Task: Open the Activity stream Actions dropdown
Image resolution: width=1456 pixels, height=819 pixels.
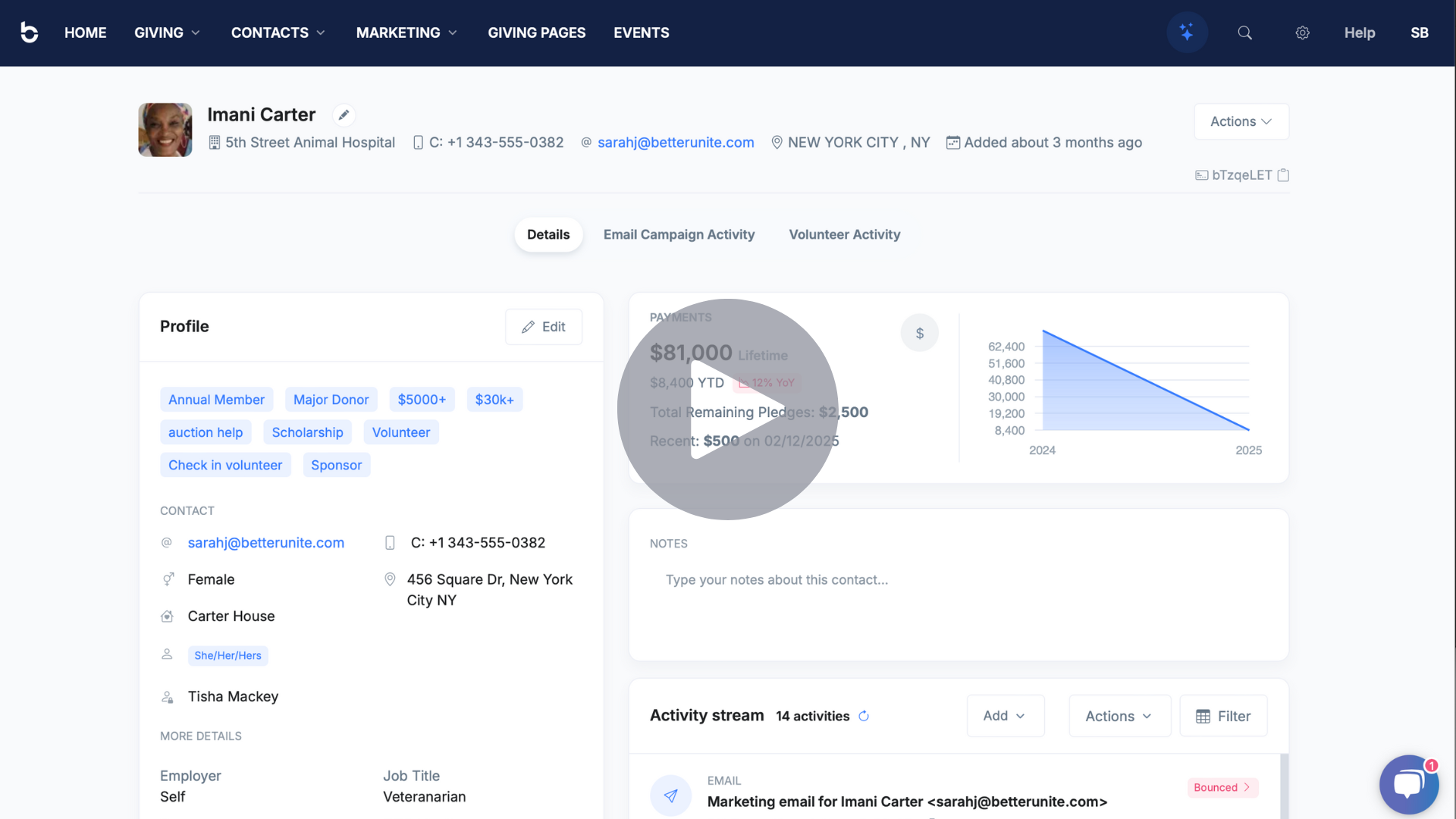Action: point(1119,716)
